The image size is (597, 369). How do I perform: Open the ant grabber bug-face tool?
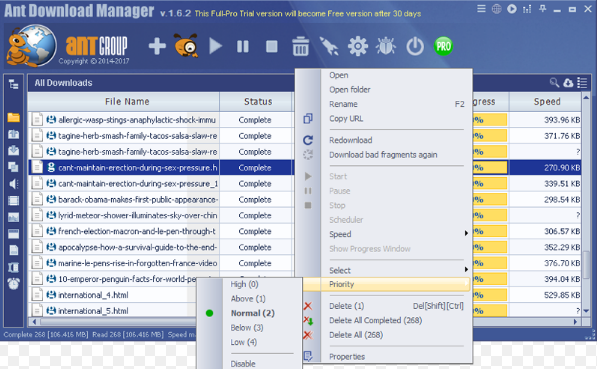pyautogui.click(x=186, y=45)
